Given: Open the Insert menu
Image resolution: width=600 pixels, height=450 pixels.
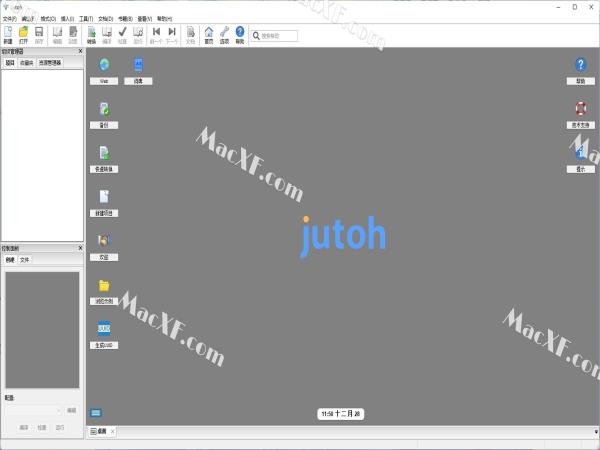Looking at the screenshot, I should click(67, 18).
